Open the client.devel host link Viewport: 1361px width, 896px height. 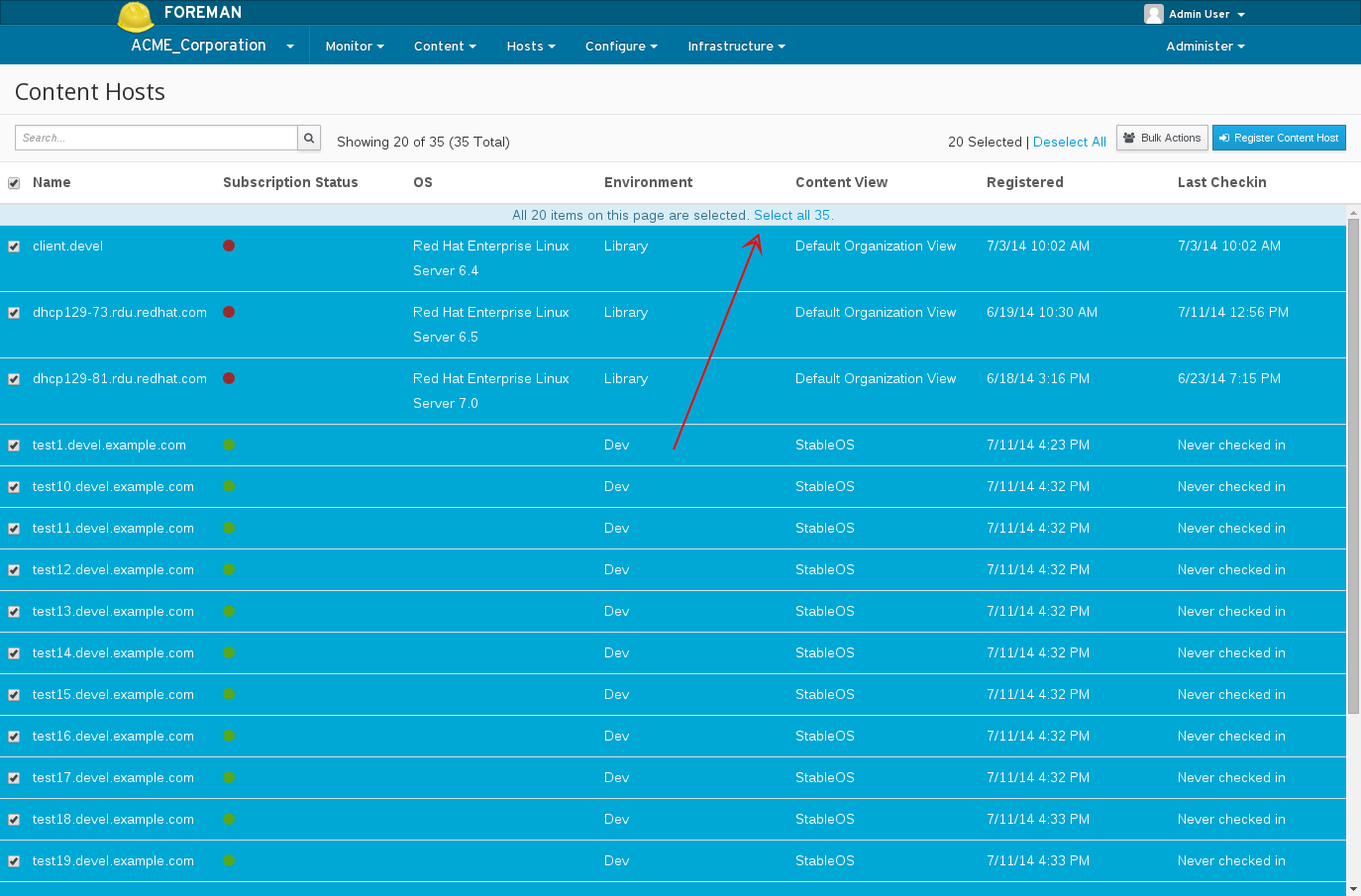click(67, 246)
